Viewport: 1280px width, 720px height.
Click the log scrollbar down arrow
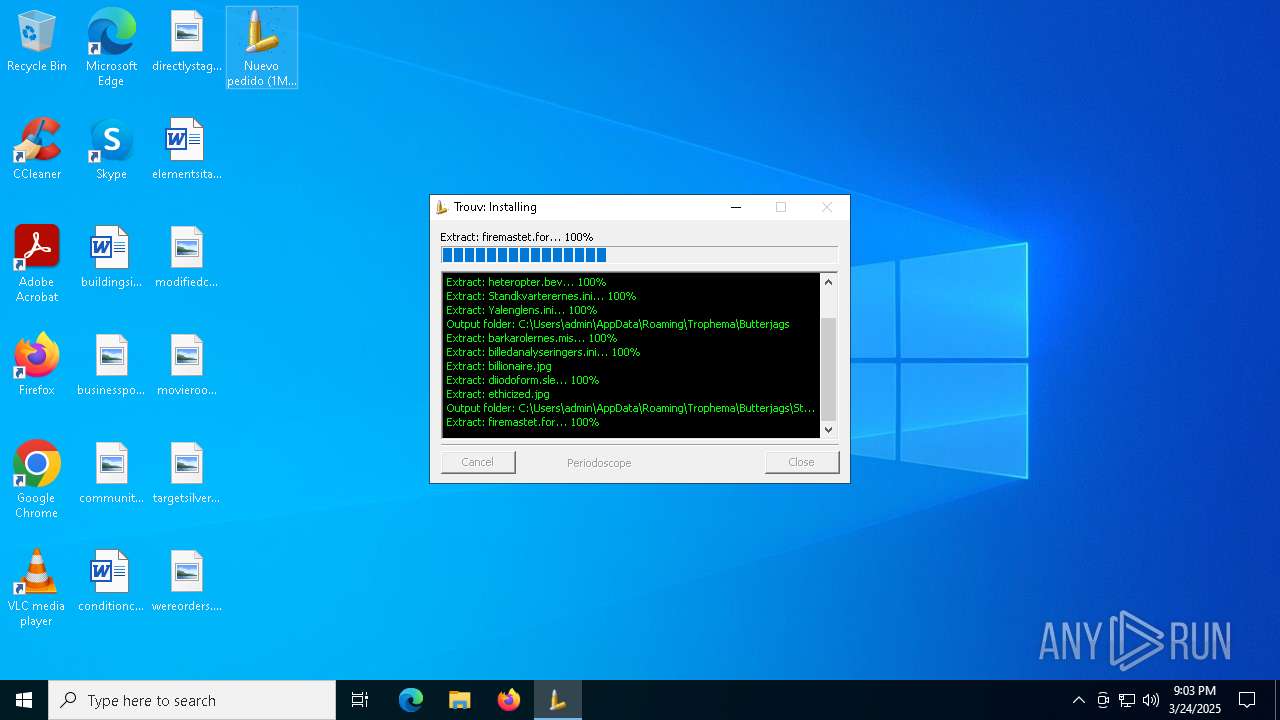[828, 429]
